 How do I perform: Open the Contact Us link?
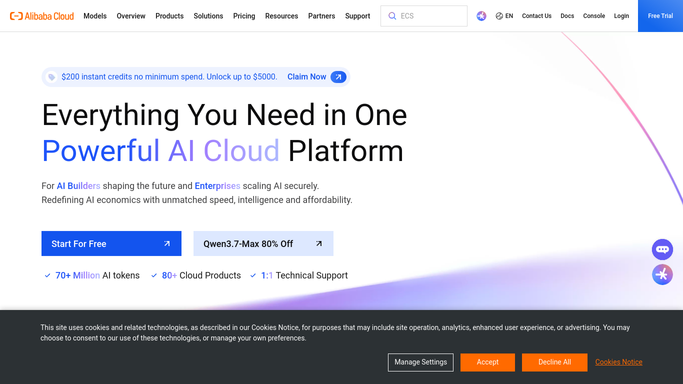537,16
